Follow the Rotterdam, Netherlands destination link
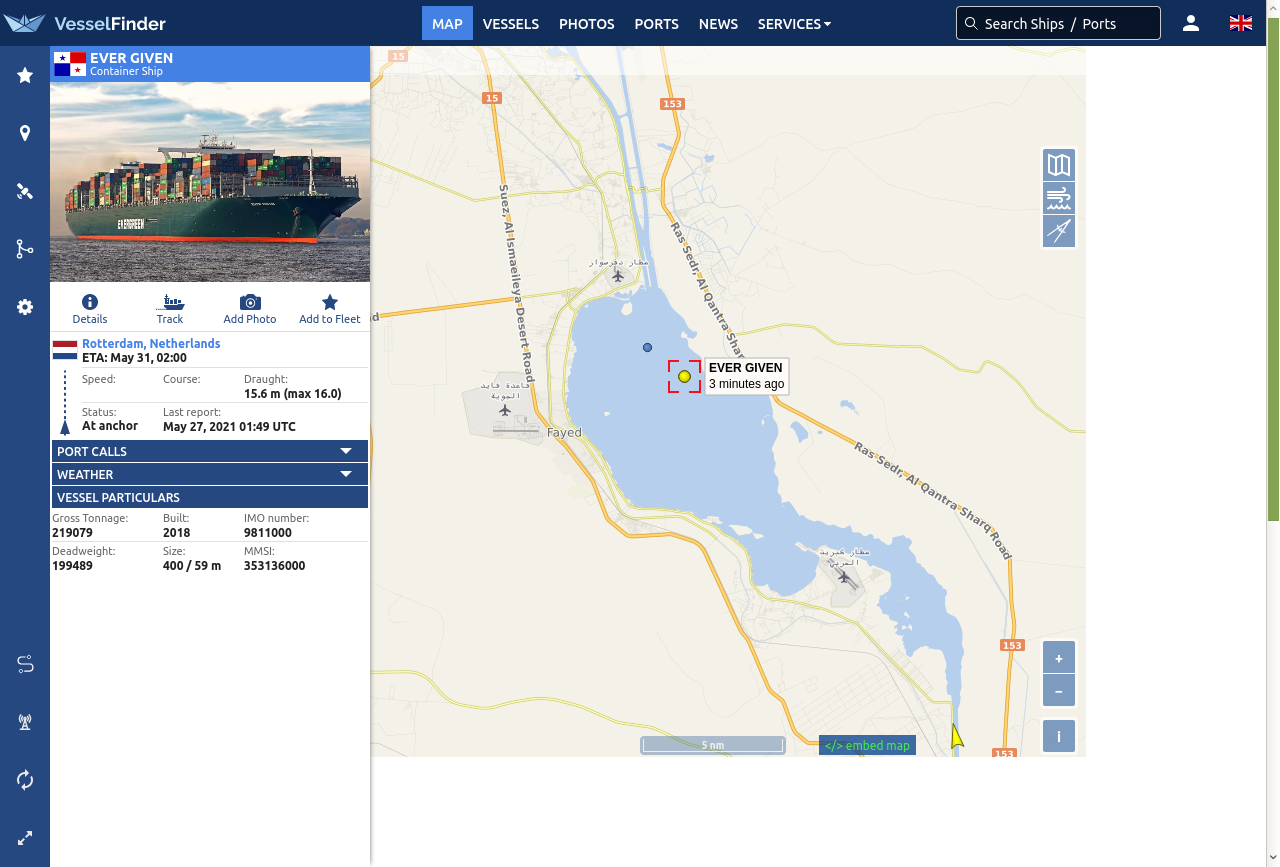The width and height of the screenshot is (1280, 867). (151, 343)
